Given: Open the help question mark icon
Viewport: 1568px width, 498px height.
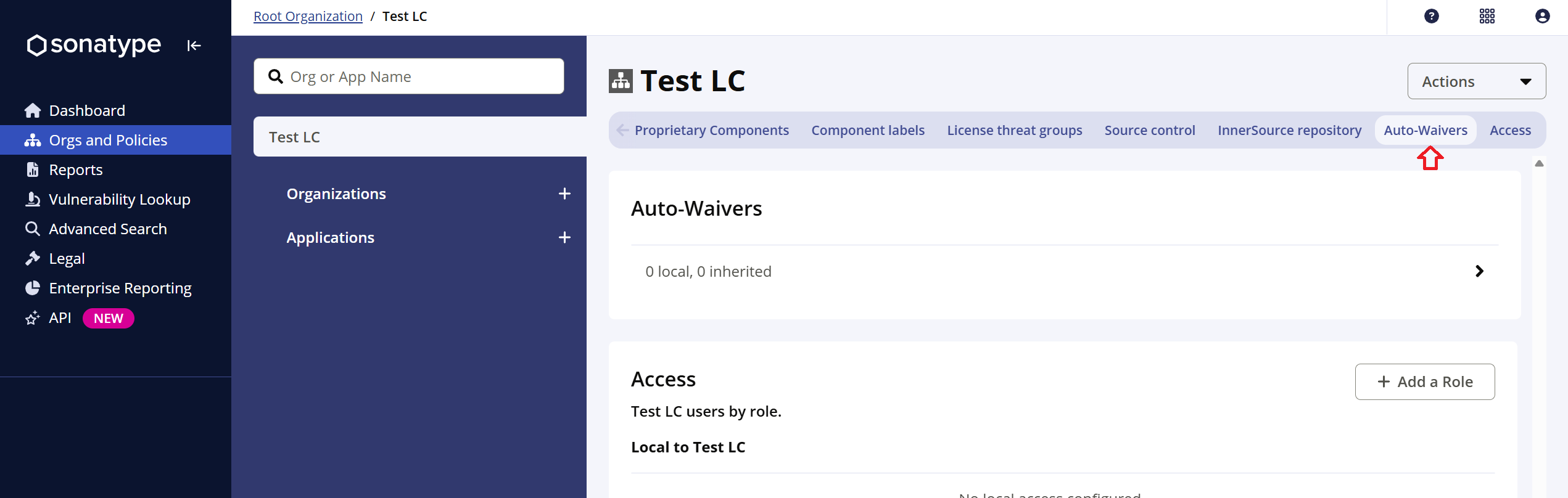Looking at the screenshot, I should click(1432, 16).
